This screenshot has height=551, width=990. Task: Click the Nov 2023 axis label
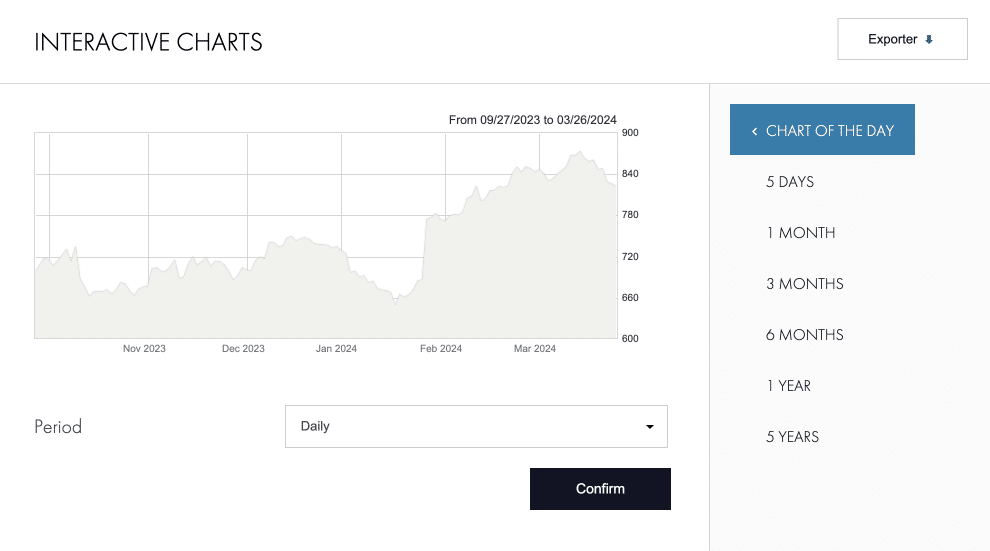[x=144, y=348]
